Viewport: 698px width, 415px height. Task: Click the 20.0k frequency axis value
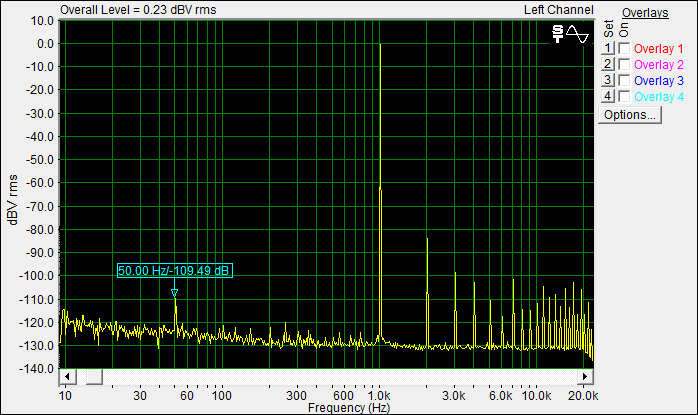pos(583,395)
